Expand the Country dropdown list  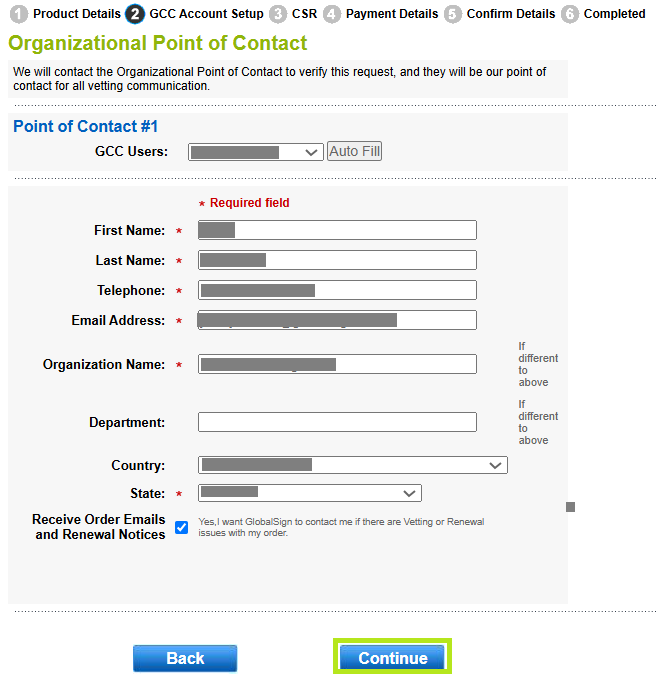coord(352,465)
